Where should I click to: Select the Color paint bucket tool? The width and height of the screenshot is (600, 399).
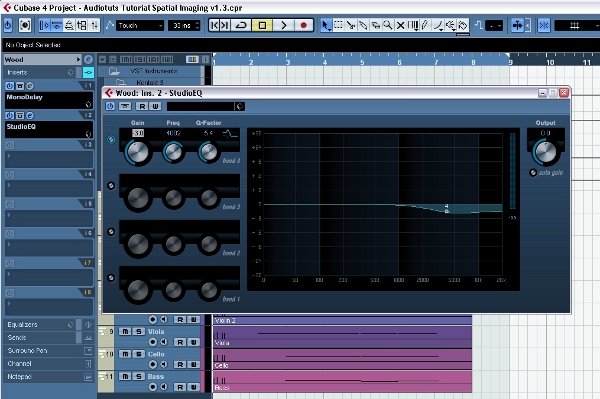point(463,26)
